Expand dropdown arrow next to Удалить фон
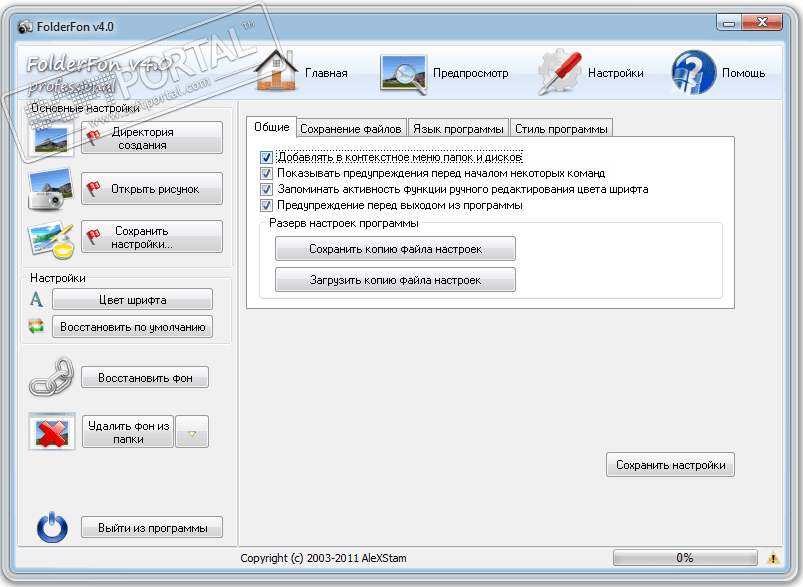The image size is (803, 587). tap(192, 432)
